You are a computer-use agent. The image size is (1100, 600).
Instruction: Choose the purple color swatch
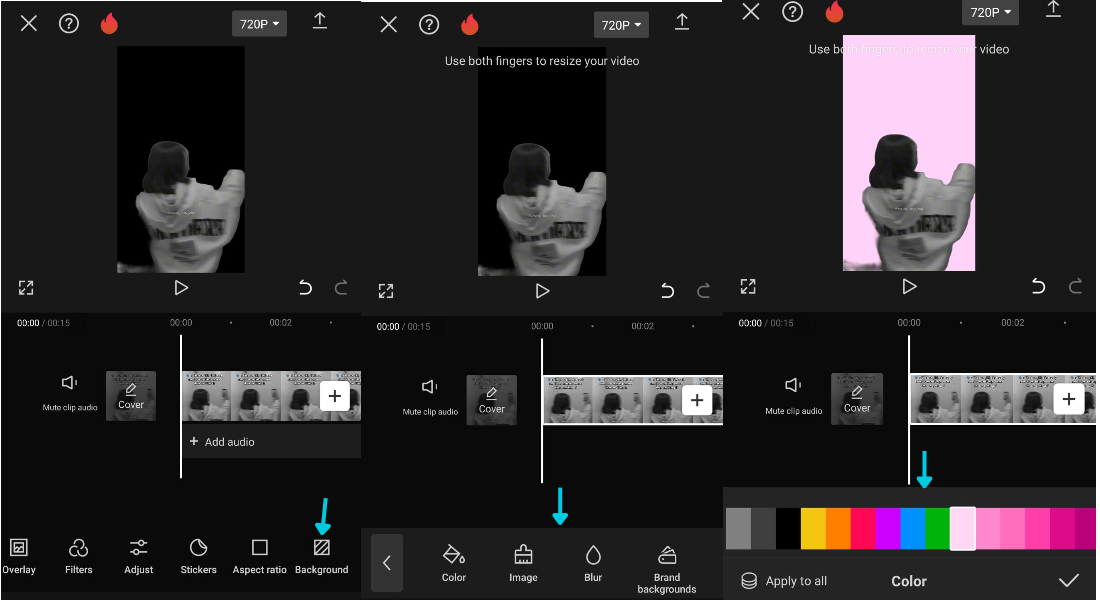[888, 528]
